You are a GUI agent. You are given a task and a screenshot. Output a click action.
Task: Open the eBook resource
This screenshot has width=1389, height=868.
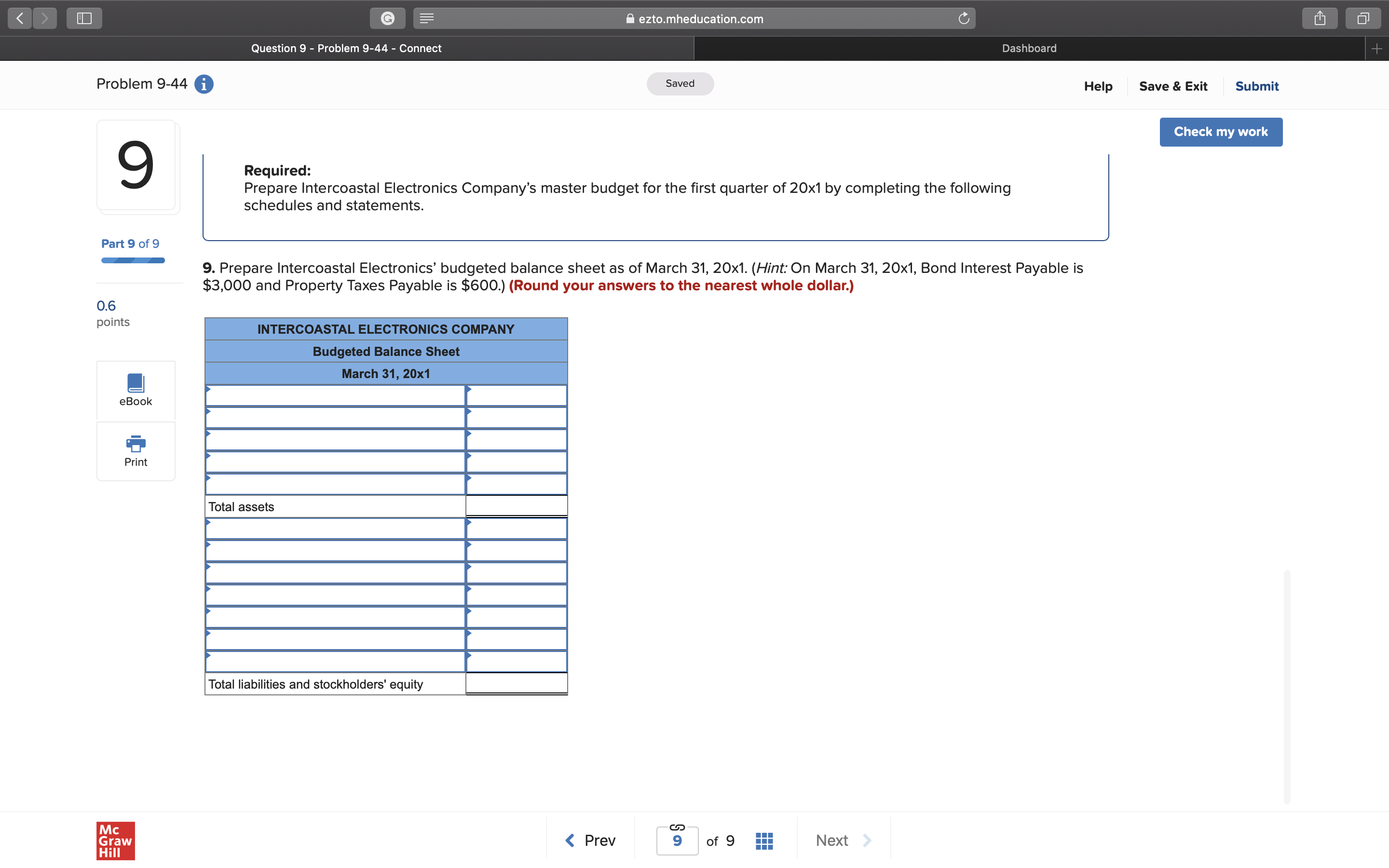coord(136,390)
